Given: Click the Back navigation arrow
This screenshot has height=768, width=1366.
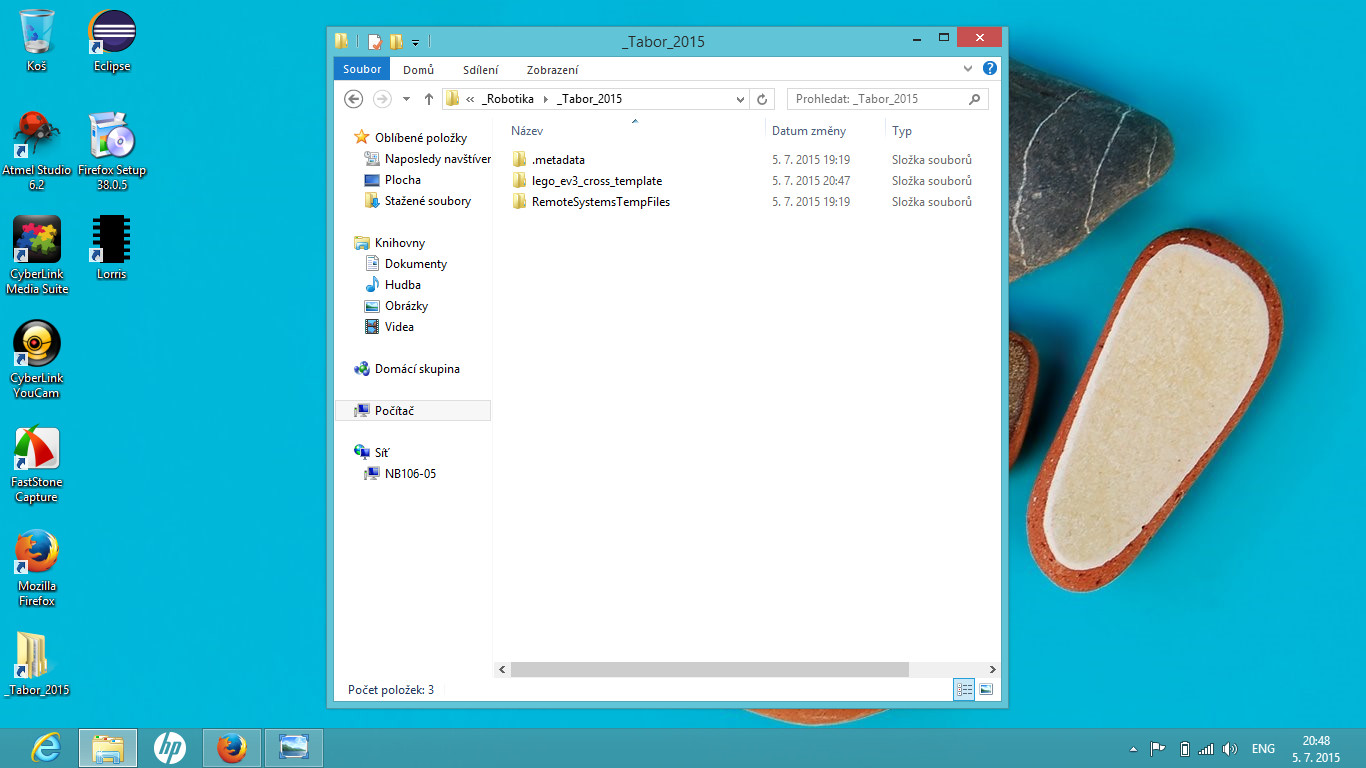Looking at the screenshot, I should (353, 99).
